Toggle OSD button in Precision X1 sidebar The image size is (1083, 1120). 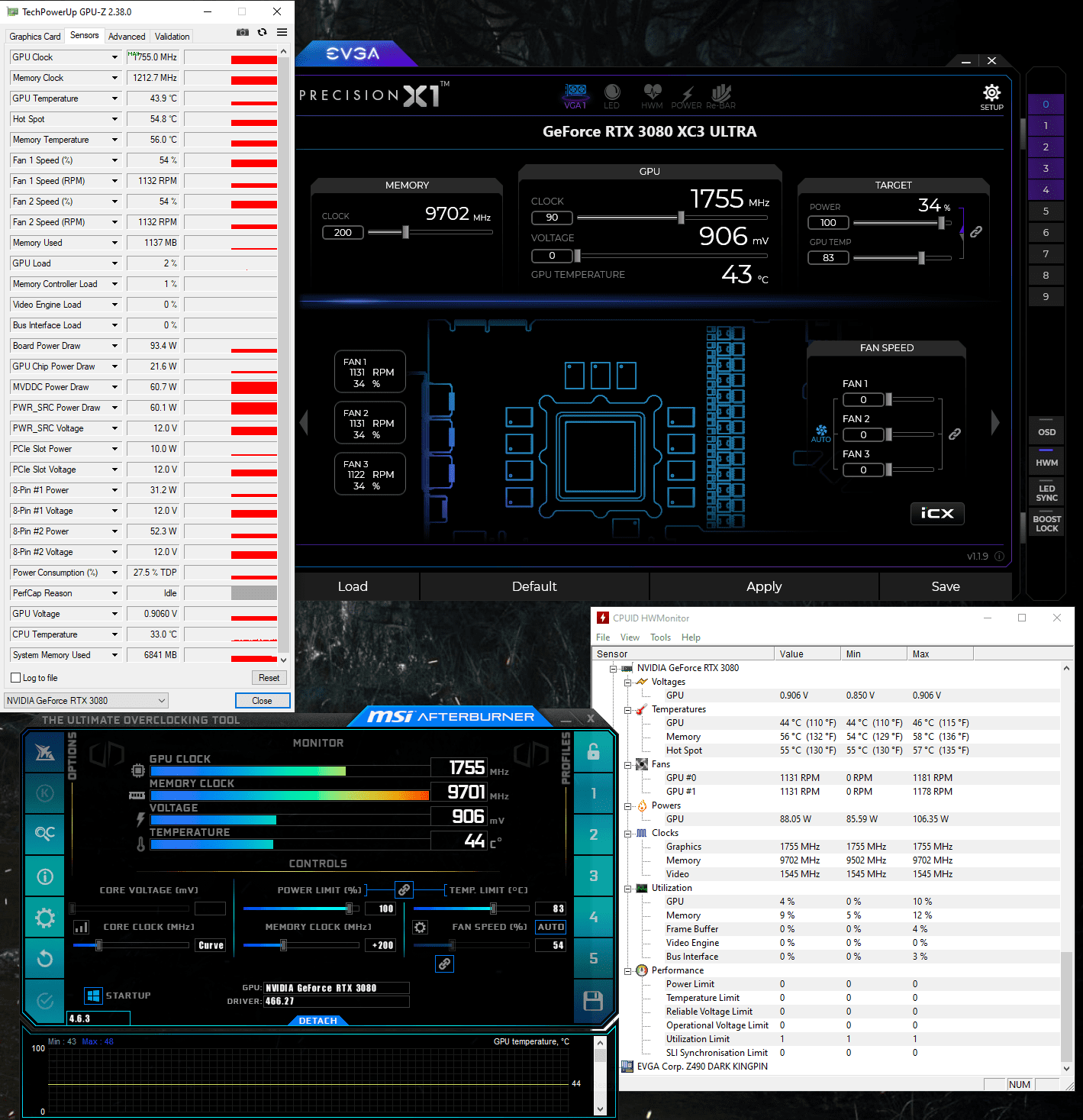1046,431
